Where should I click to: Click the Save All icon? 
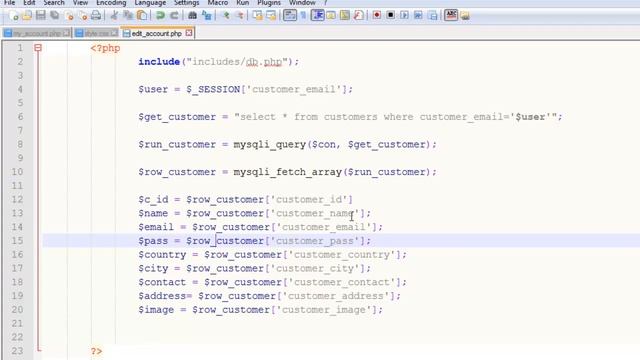pyautogui.click(x=55, y=16)
